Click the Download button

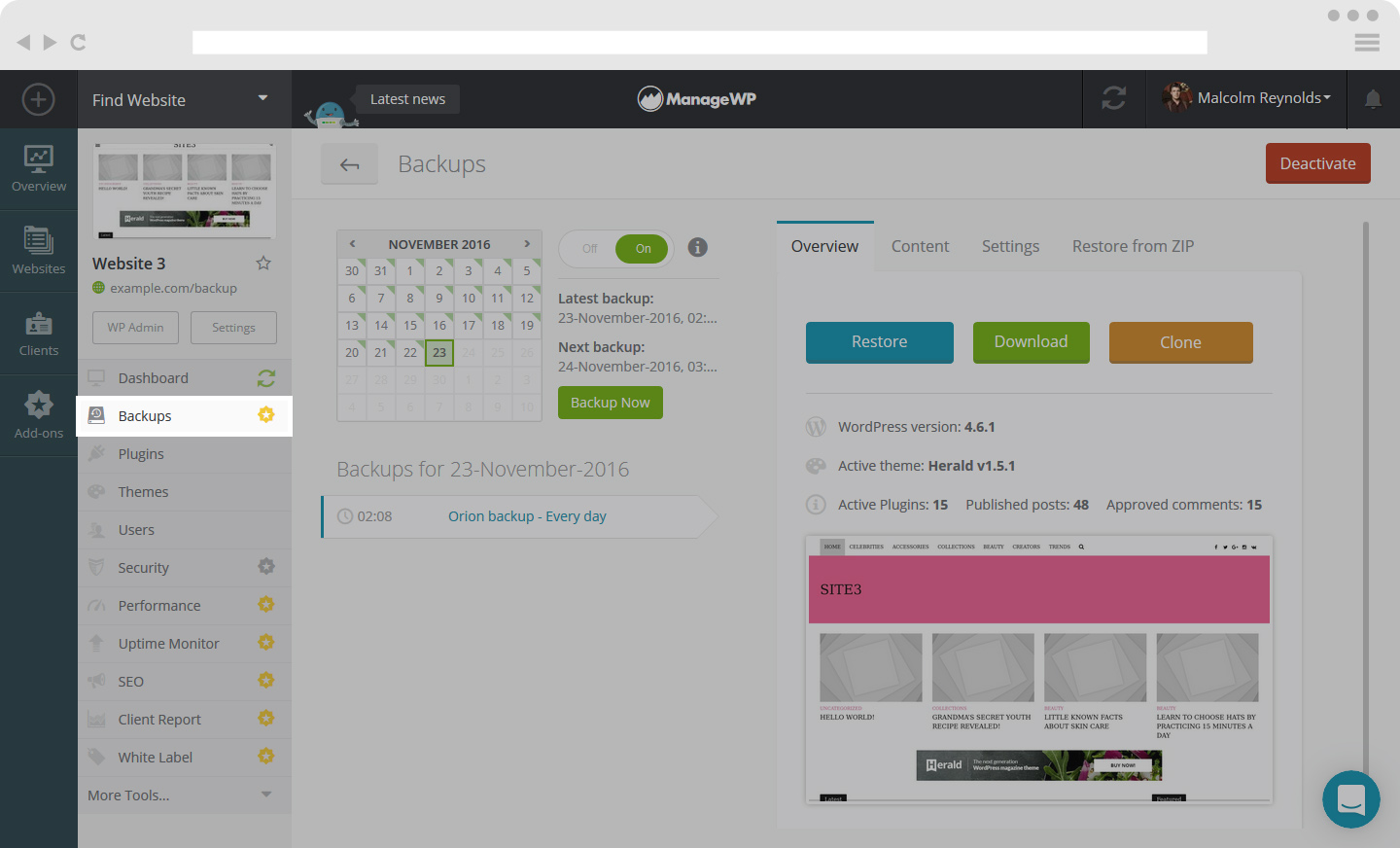(1032, 342)
